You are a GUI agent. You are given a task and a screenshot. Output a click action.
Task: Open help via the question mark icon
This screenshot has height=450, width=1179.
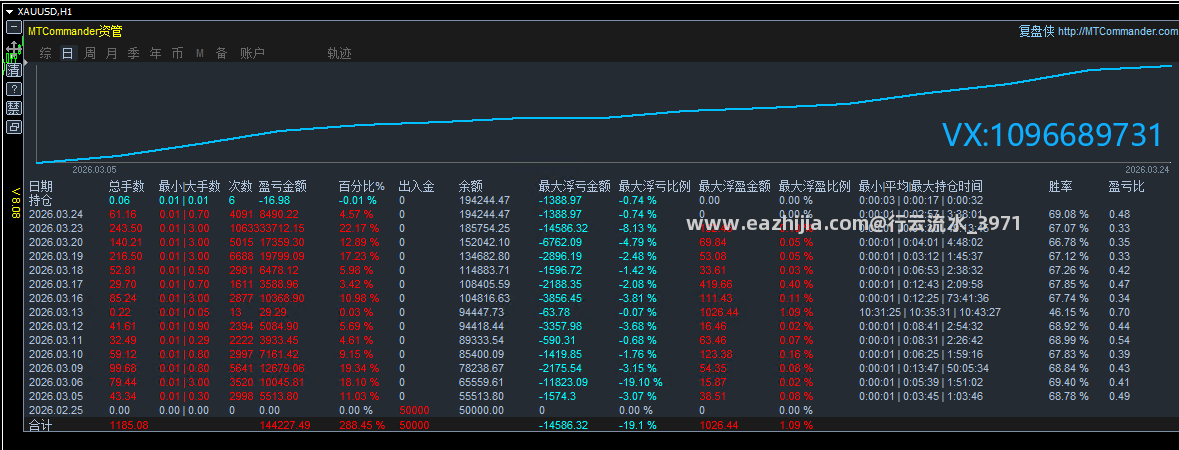coord(14,89)
